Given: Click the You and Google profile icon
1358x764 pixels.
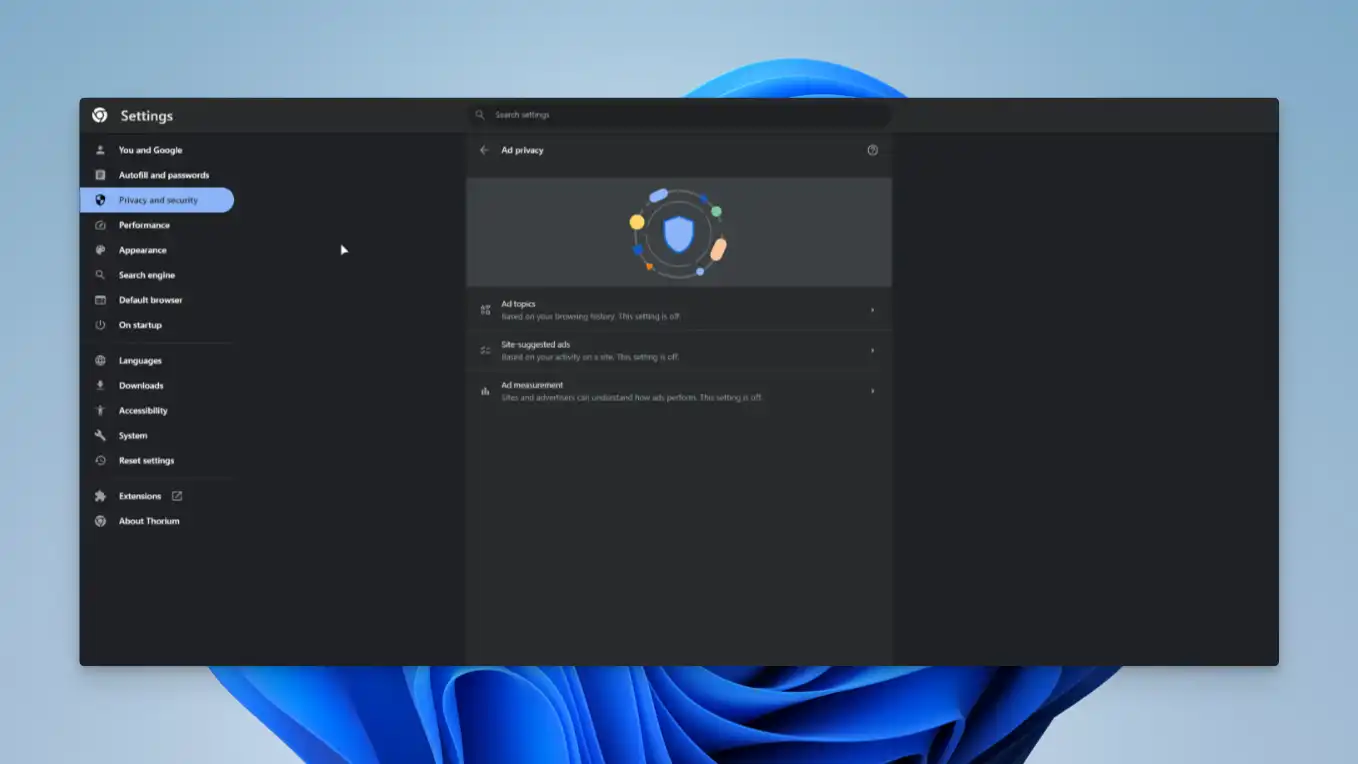Looking at the screenshot, I should coord(99,149).
